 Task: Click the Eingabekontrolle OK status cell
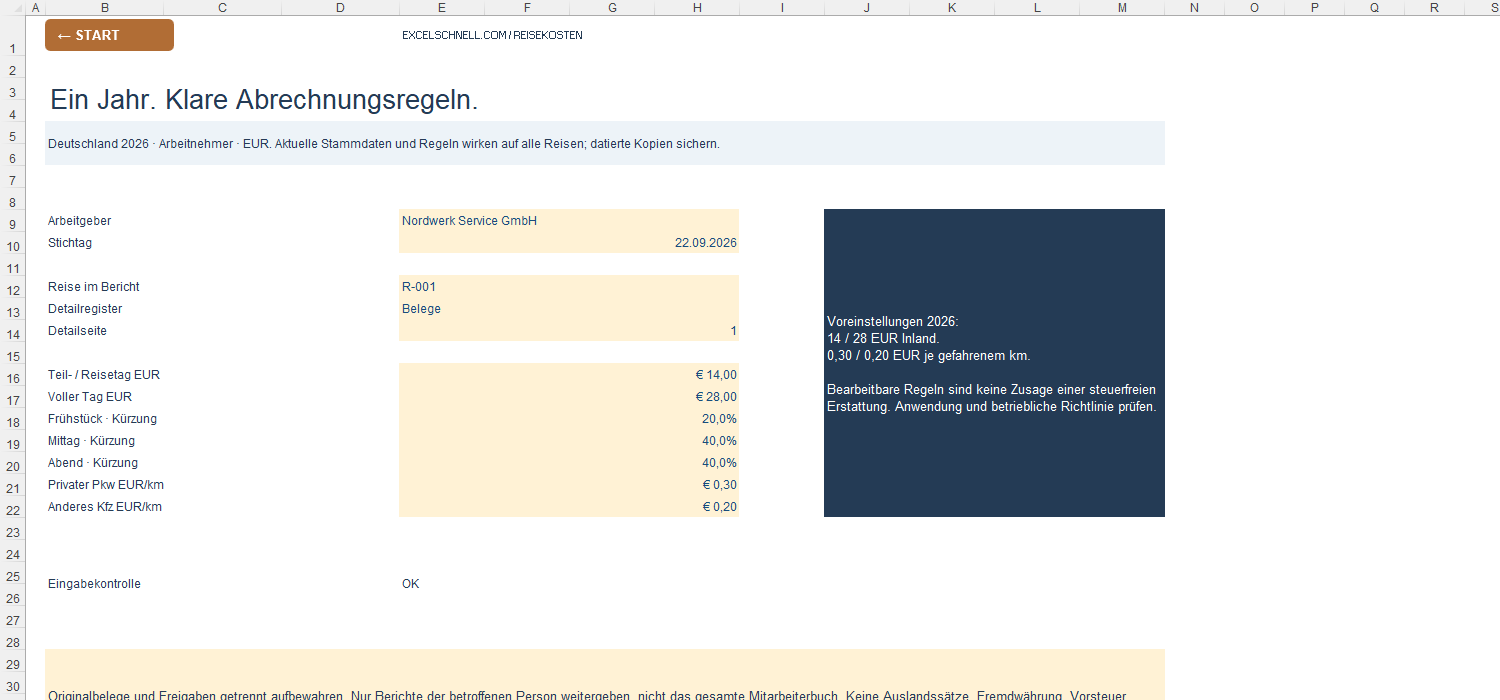(411, 584)
